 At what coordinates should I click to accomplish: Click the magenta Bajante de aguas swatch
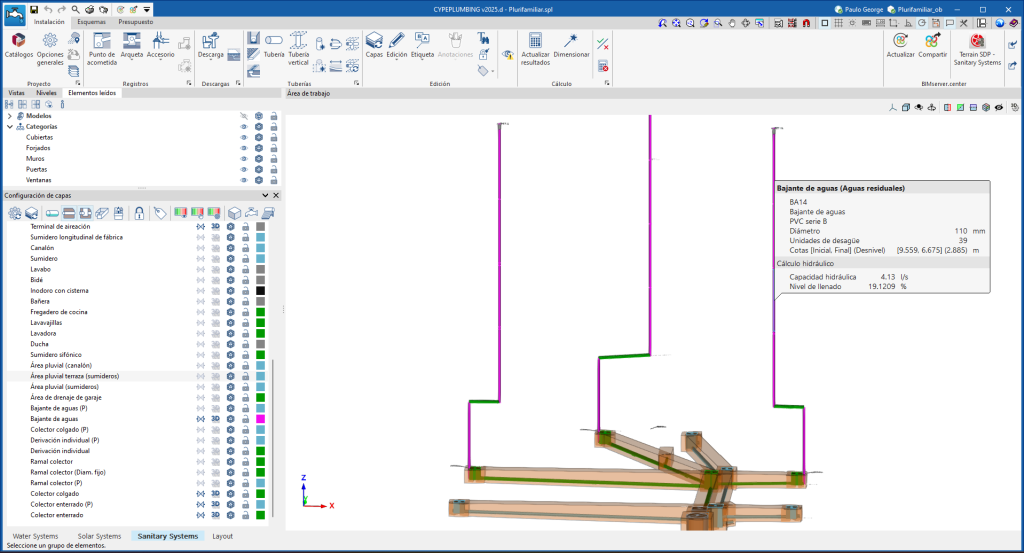(260, 419)
